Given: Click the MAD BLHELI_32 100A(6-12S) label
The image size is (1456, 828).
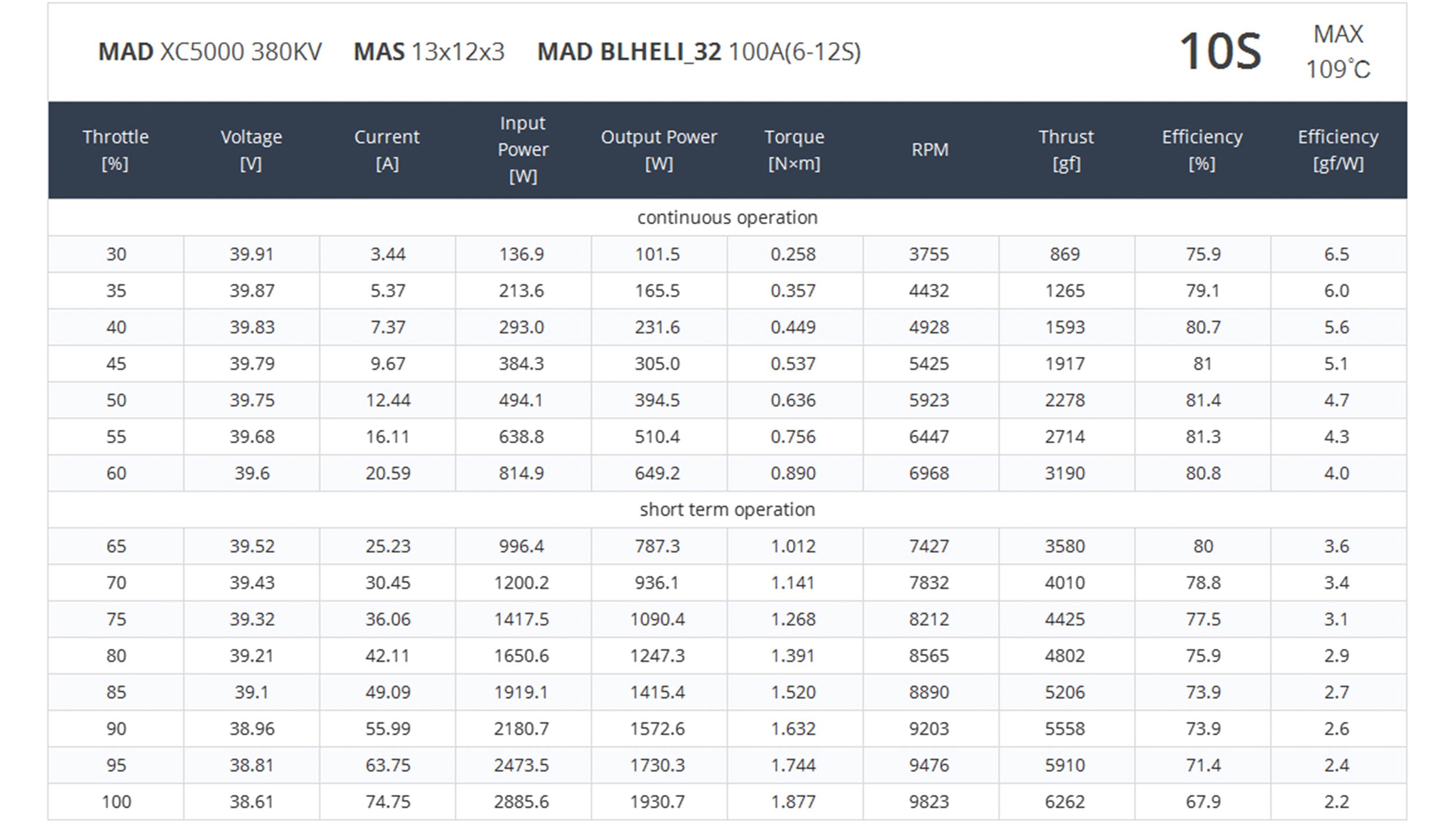Looking at the screenshot, I should [x=698, y=52].
